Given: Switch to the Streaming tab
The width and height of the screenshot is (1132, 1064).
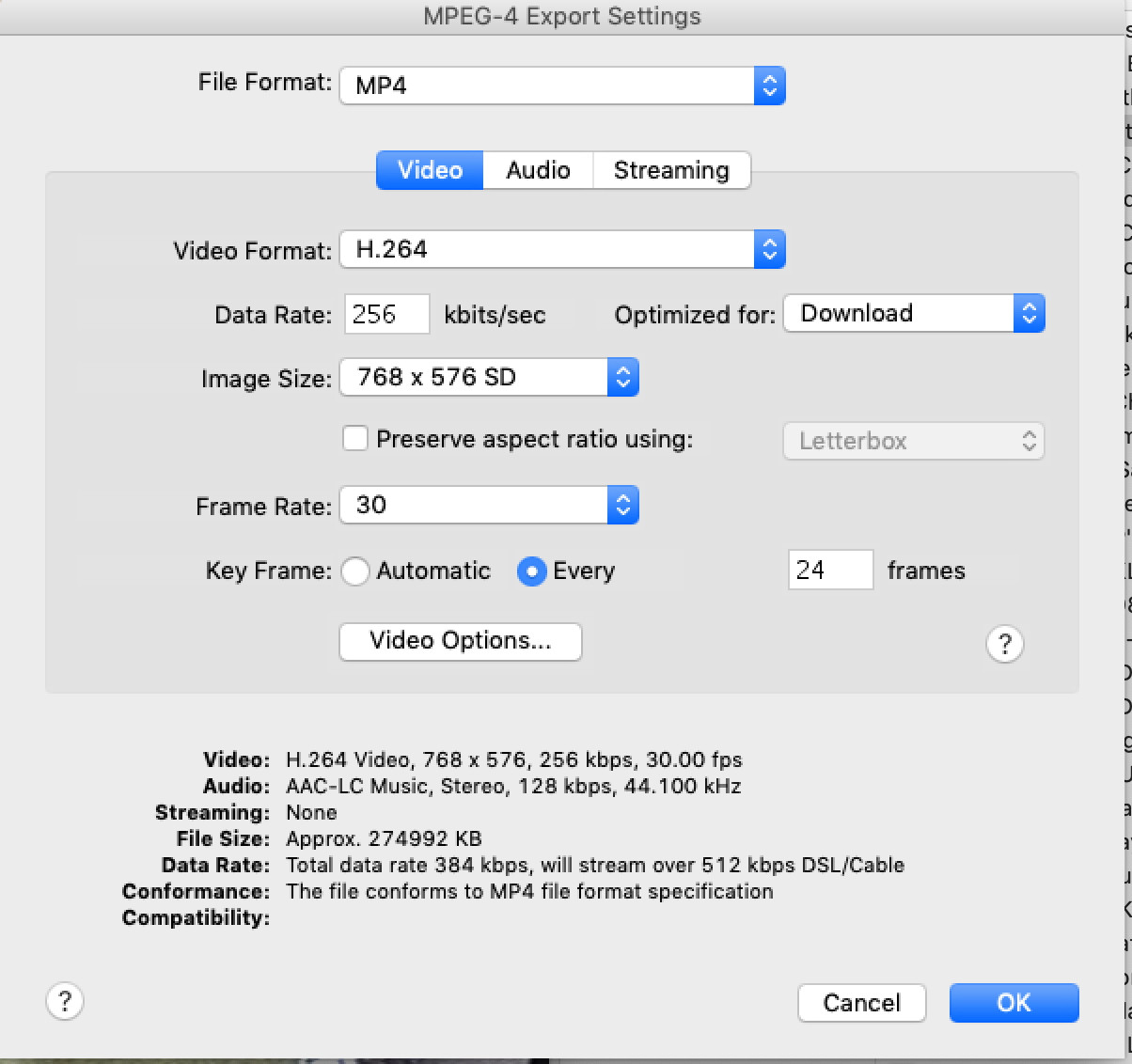Looking at the screenshot, I should [671, 170].
